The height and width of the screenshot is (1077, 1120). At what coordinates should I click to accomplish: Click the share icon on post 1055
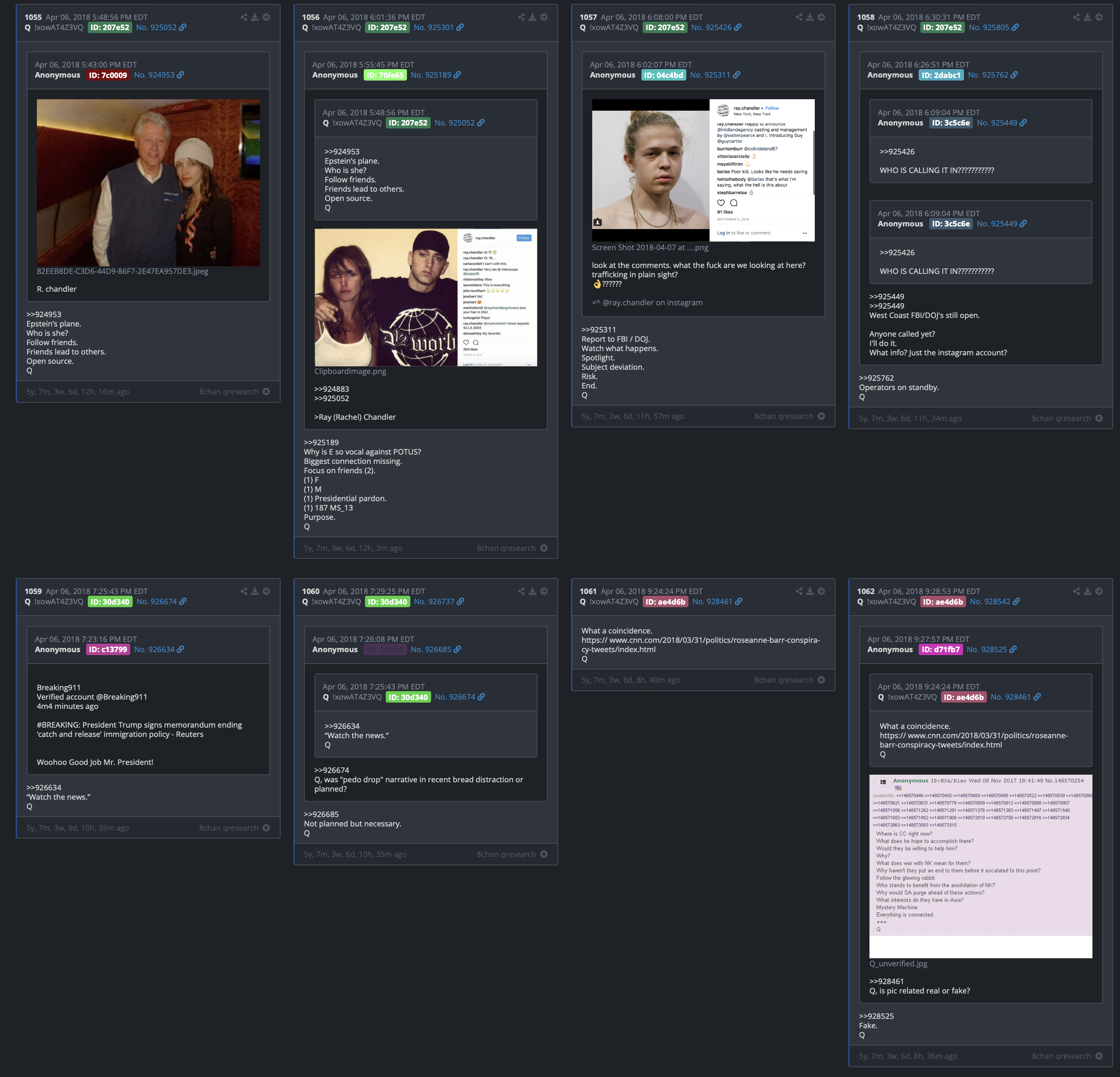point(244,17)
